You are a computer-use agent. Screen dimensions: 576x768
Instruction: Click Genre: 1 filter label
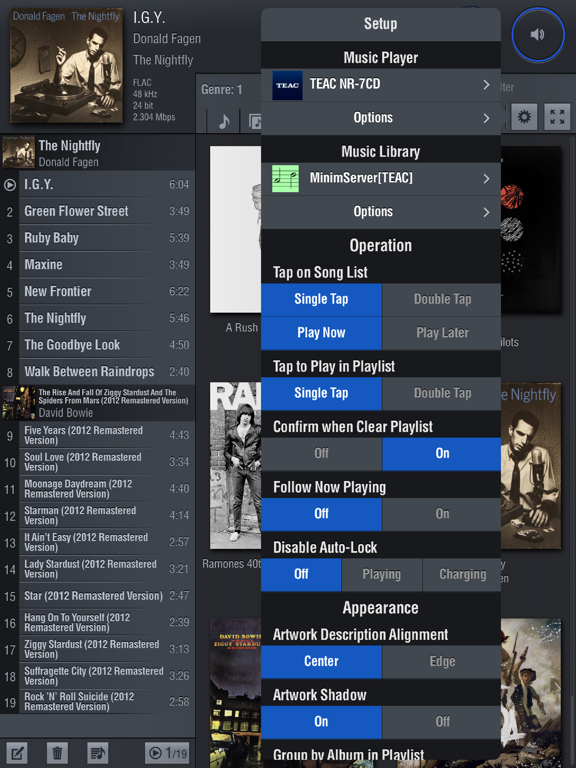pyautogui.click(x=221, y=90)
